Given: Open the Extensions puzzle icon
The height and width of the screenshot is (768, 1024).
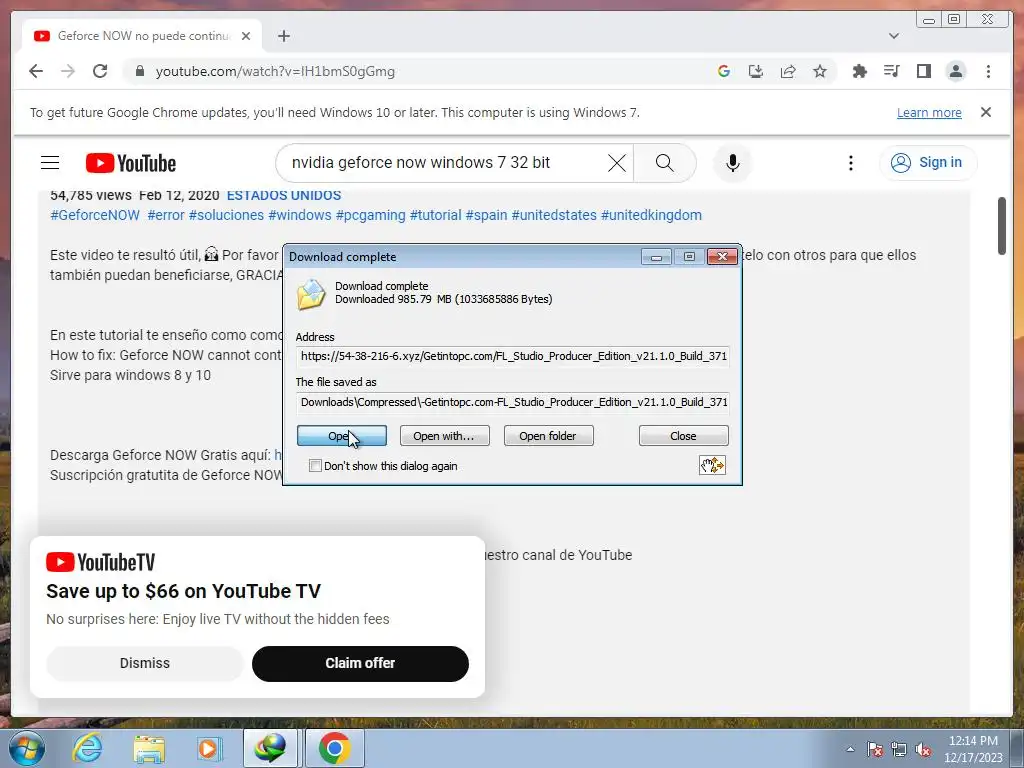Looking at the screenshot, I should (859, 71).
